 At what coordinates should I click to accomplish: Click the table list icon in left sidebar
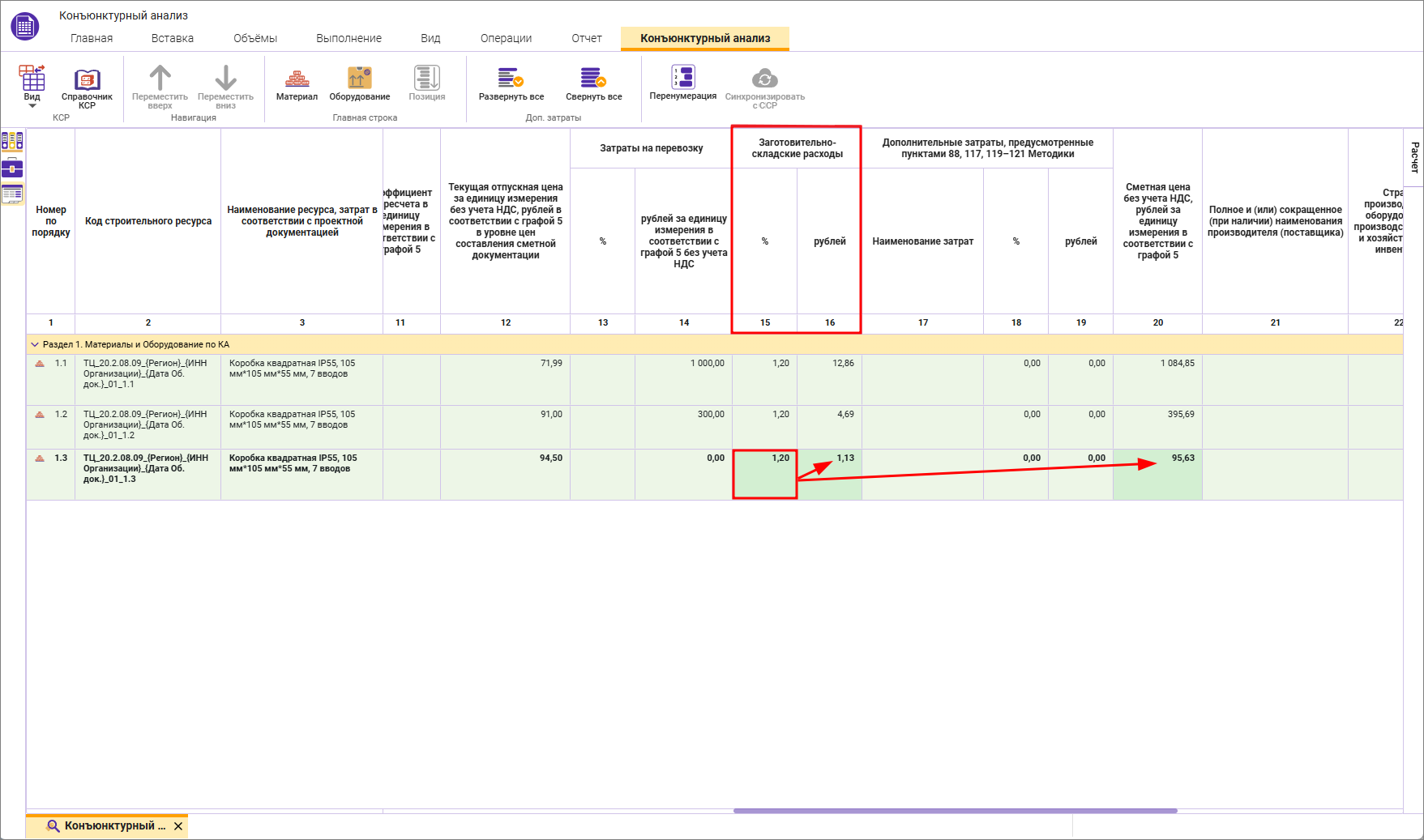coord(12,194)
